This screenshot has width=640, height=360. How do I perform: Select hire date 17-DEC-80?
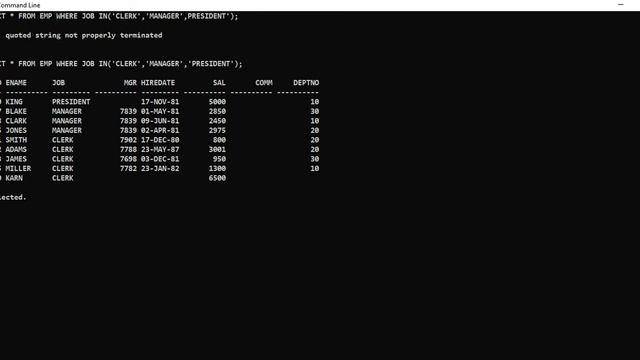pyautogui.click(x=160, y=140)
